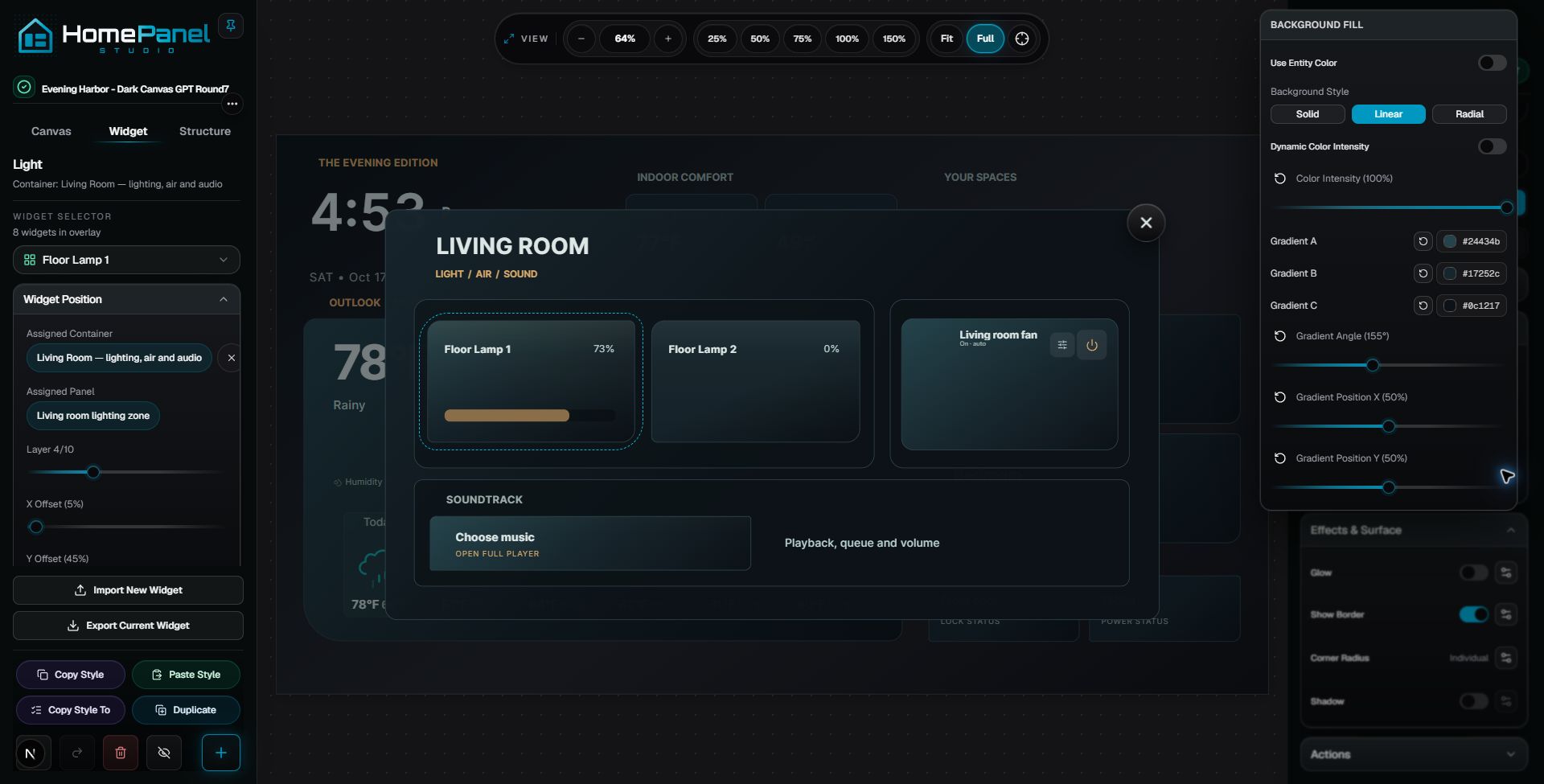
Task: Turn off the Show Border toggle
Action: (1474, 614)
